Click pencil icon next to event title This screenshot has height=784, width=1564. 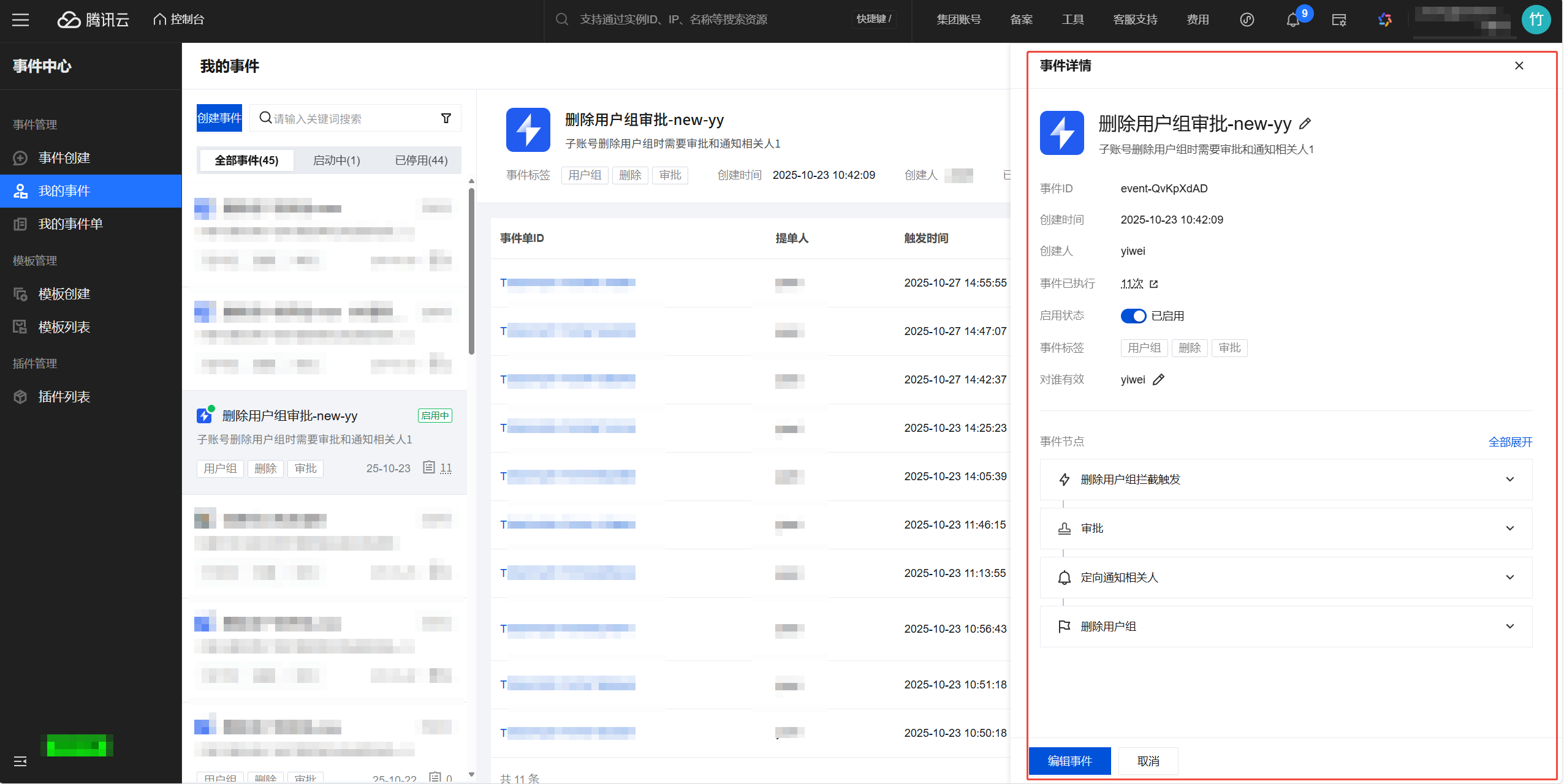click(x=1305, y=124)
